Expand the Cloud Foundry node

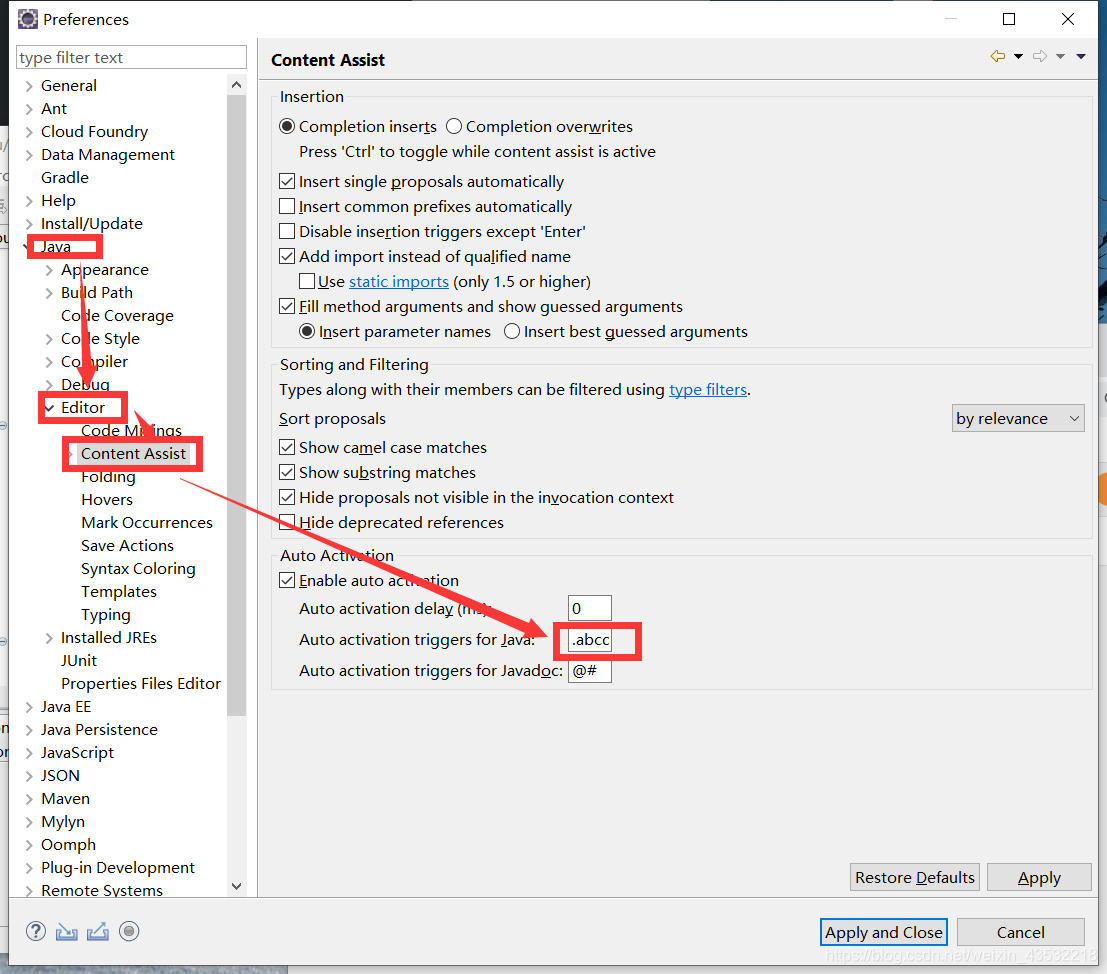pos(29,132)
